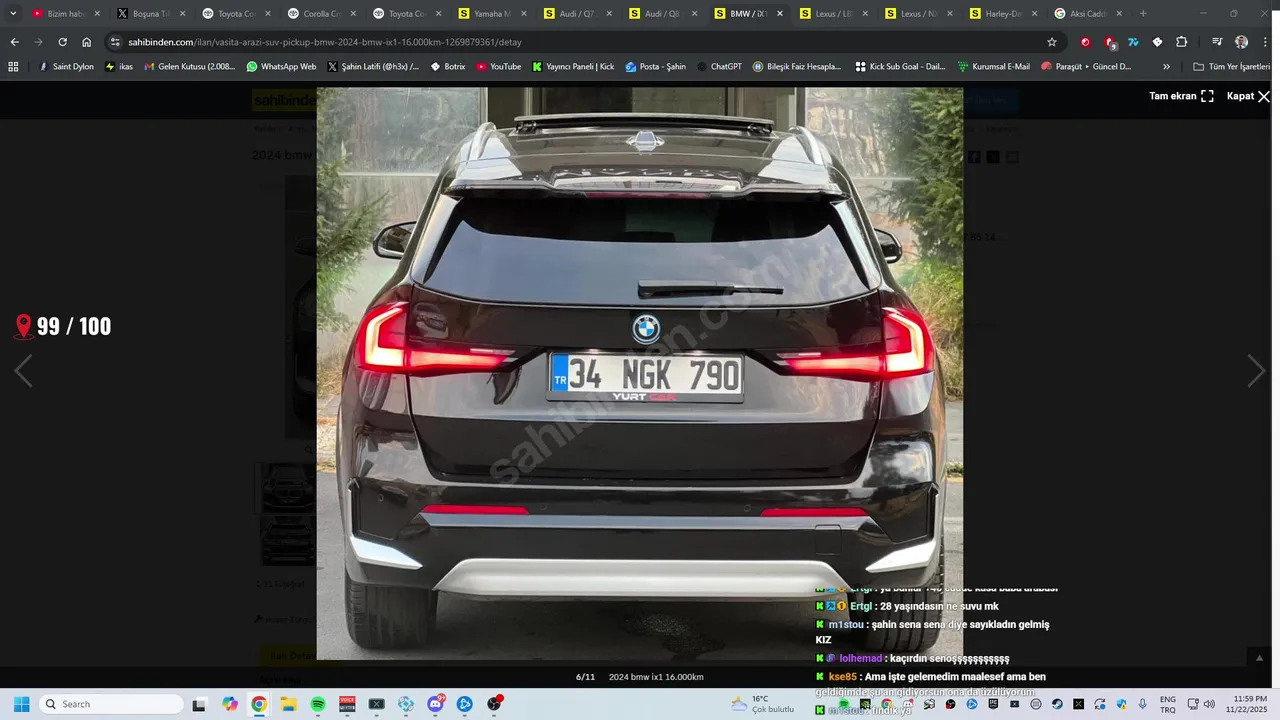Open weather widget showing 16°C

point(762,704)
